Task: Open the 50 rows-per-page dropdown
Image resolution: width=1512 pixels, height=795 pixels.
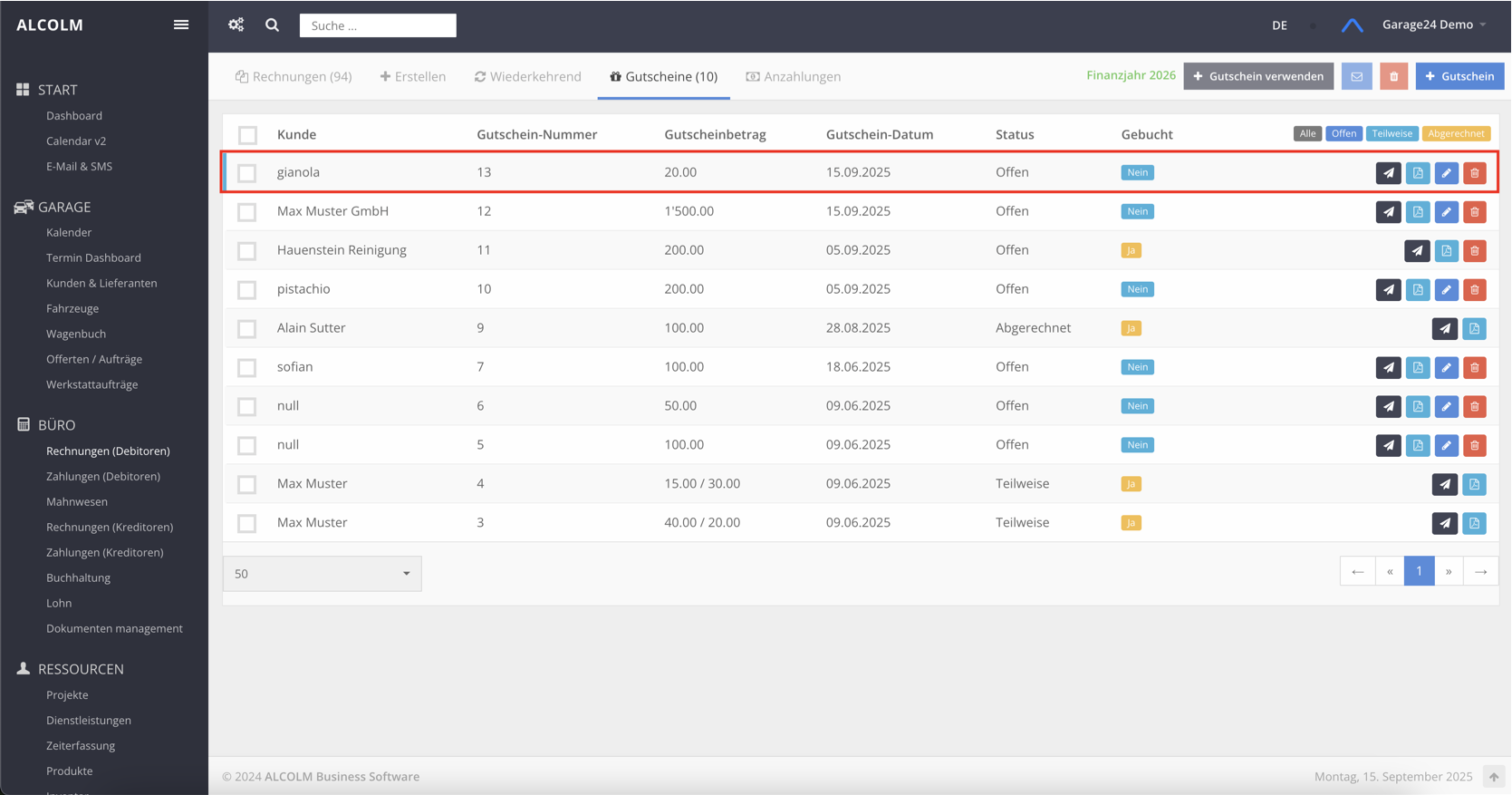Action: pyautogui.click(x=322, y=574)
